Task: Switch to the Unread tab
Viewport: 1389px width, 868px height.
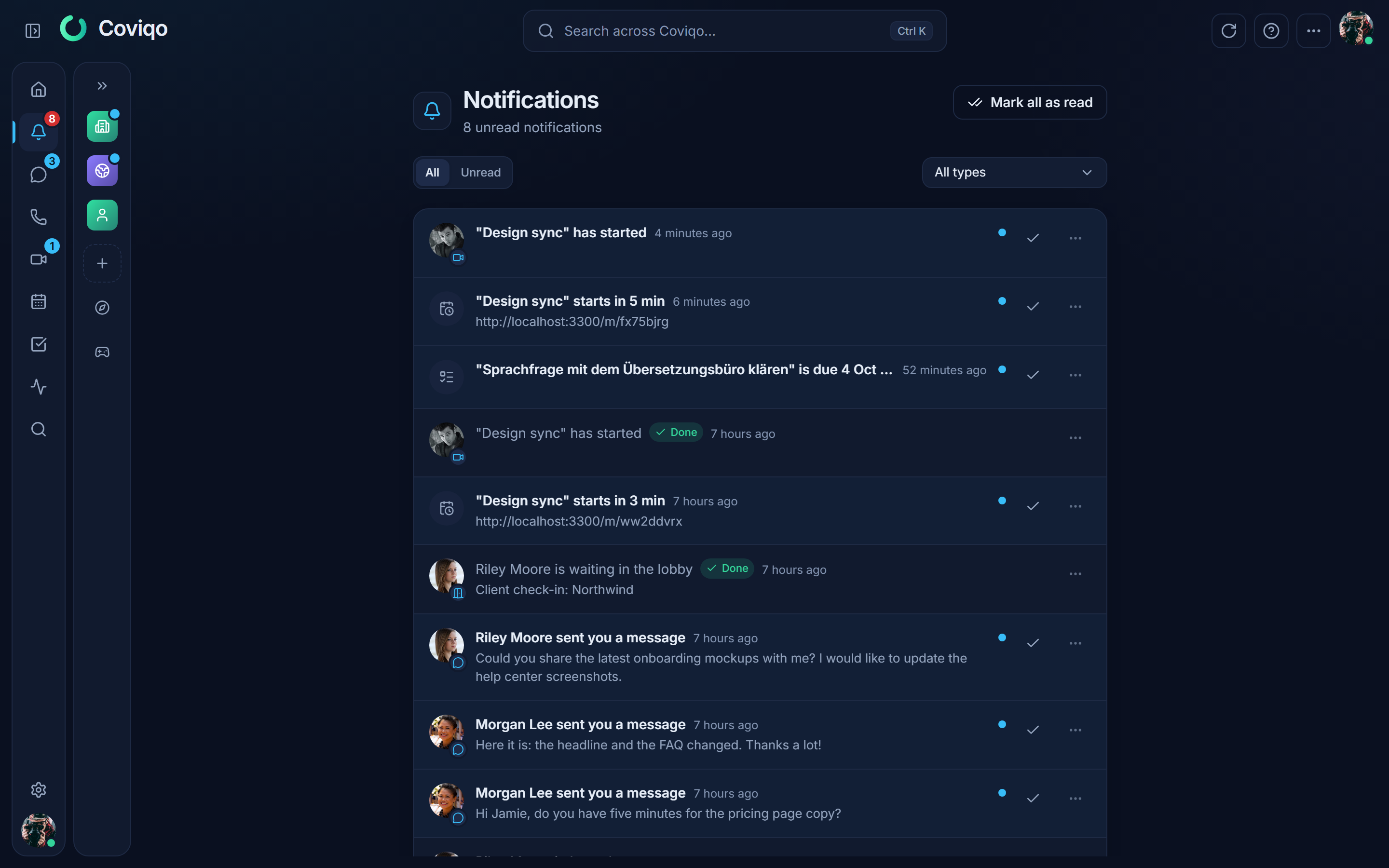Action: (480, 172)
